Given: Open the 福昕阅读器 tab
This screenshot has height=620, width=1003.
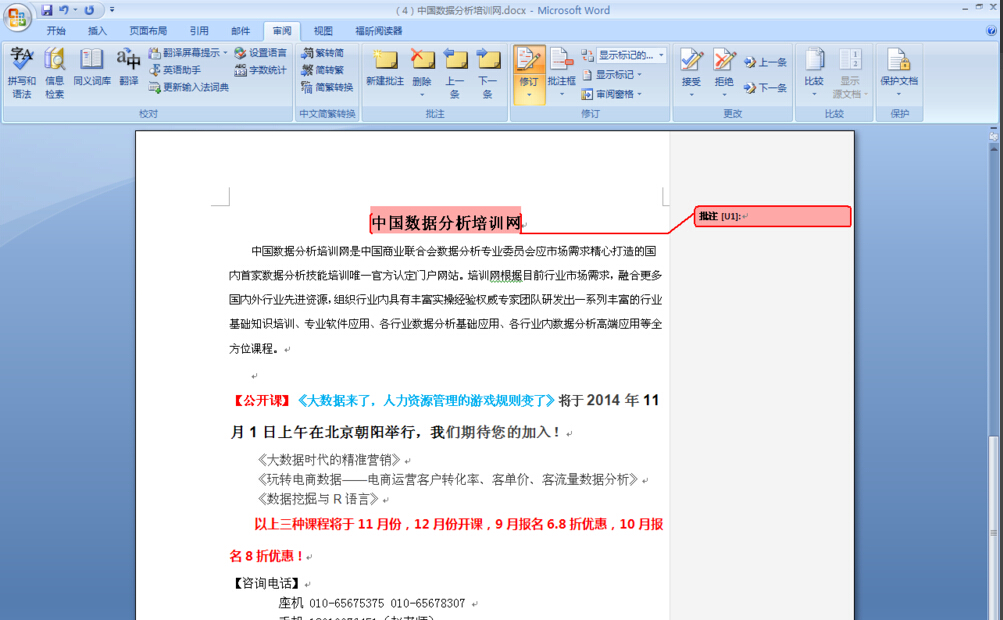Looking at the screenshot, I should click(x=379, y=30).
